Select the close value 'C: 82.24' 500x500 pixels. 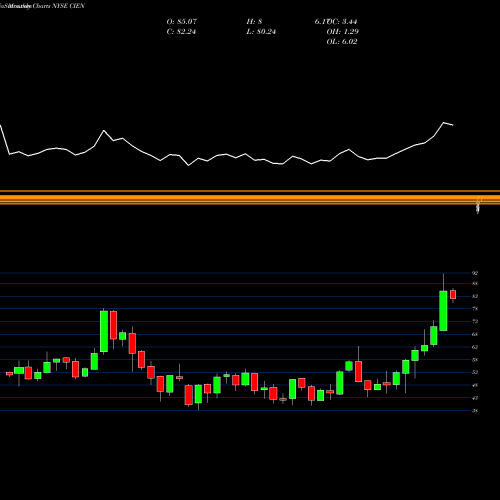tap(181, 32)
